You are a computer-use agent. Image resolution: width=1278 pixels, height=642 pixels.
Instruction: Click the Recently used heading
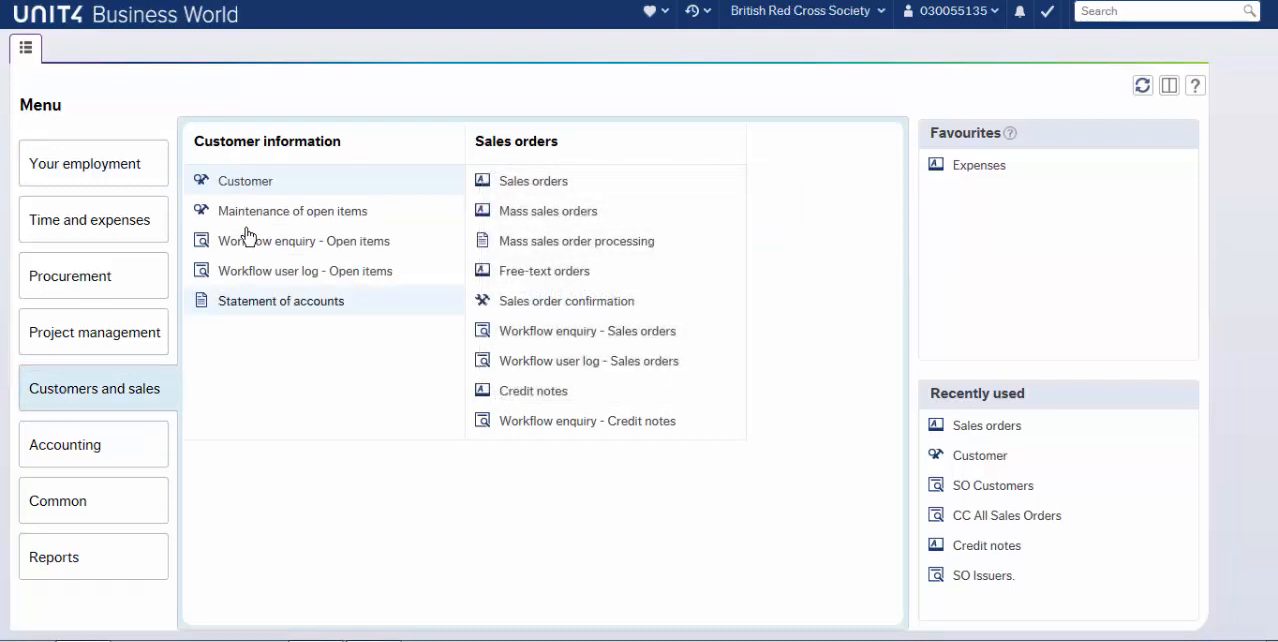click(977, 393)
